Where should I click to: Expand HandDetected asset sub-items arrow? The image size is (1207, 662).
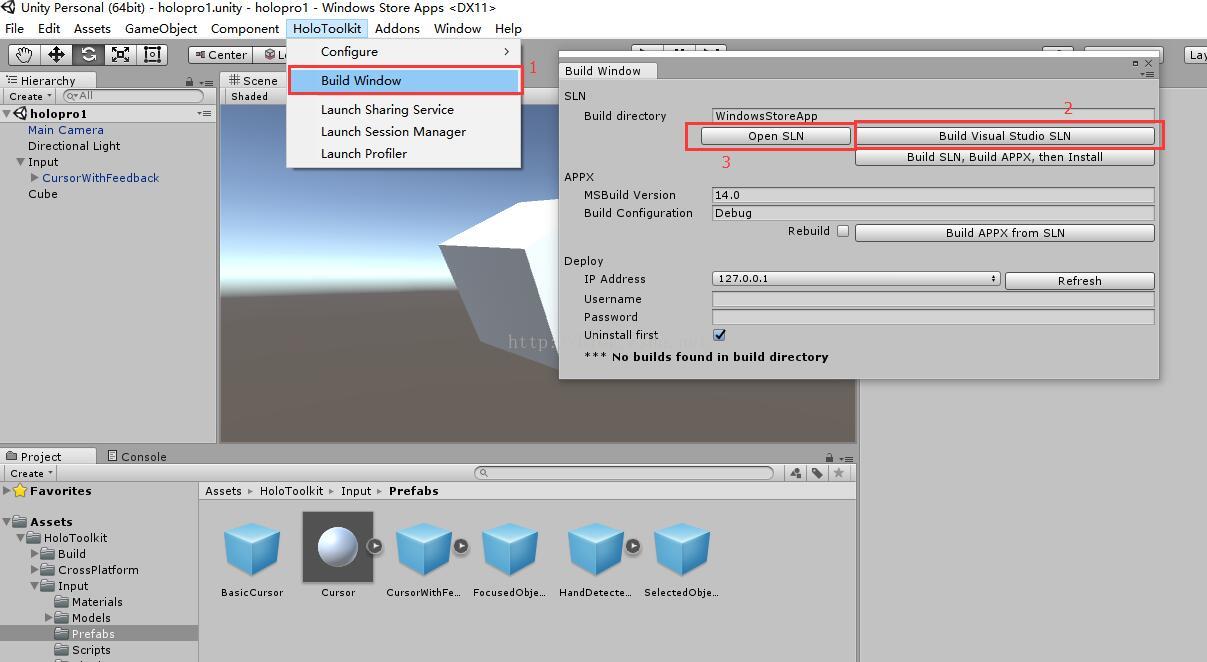tap(632, 546)
